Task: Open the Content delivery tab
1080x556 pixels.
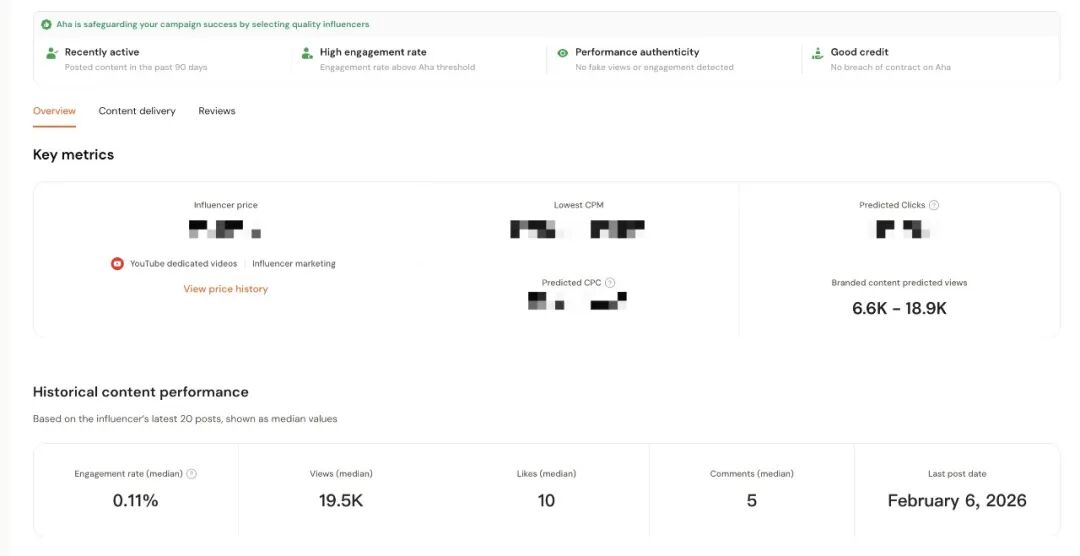Action: [x=137, y=111]
